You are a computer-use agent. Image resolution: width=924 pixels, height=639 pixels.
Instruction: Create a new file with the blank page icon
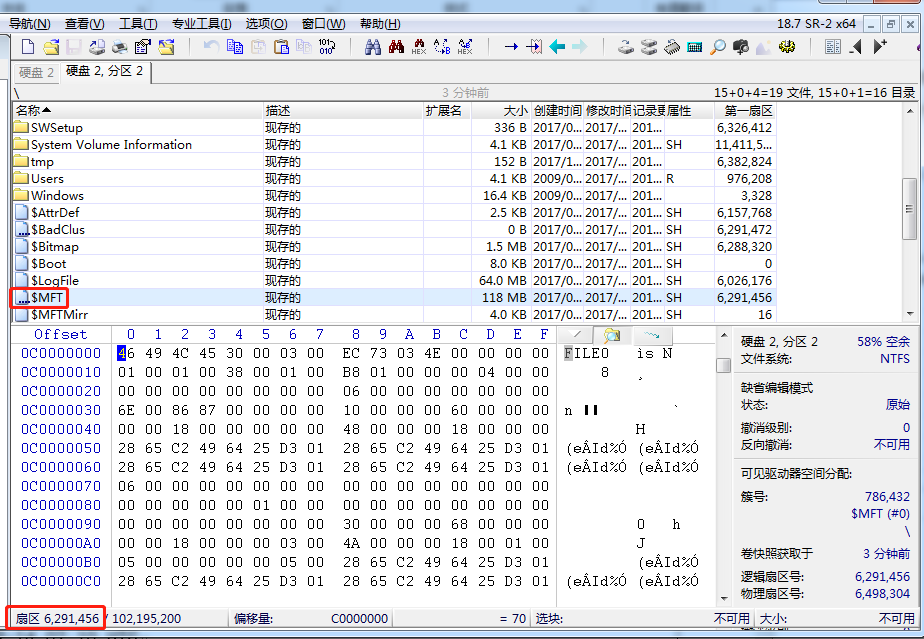[x=28, y=47]
